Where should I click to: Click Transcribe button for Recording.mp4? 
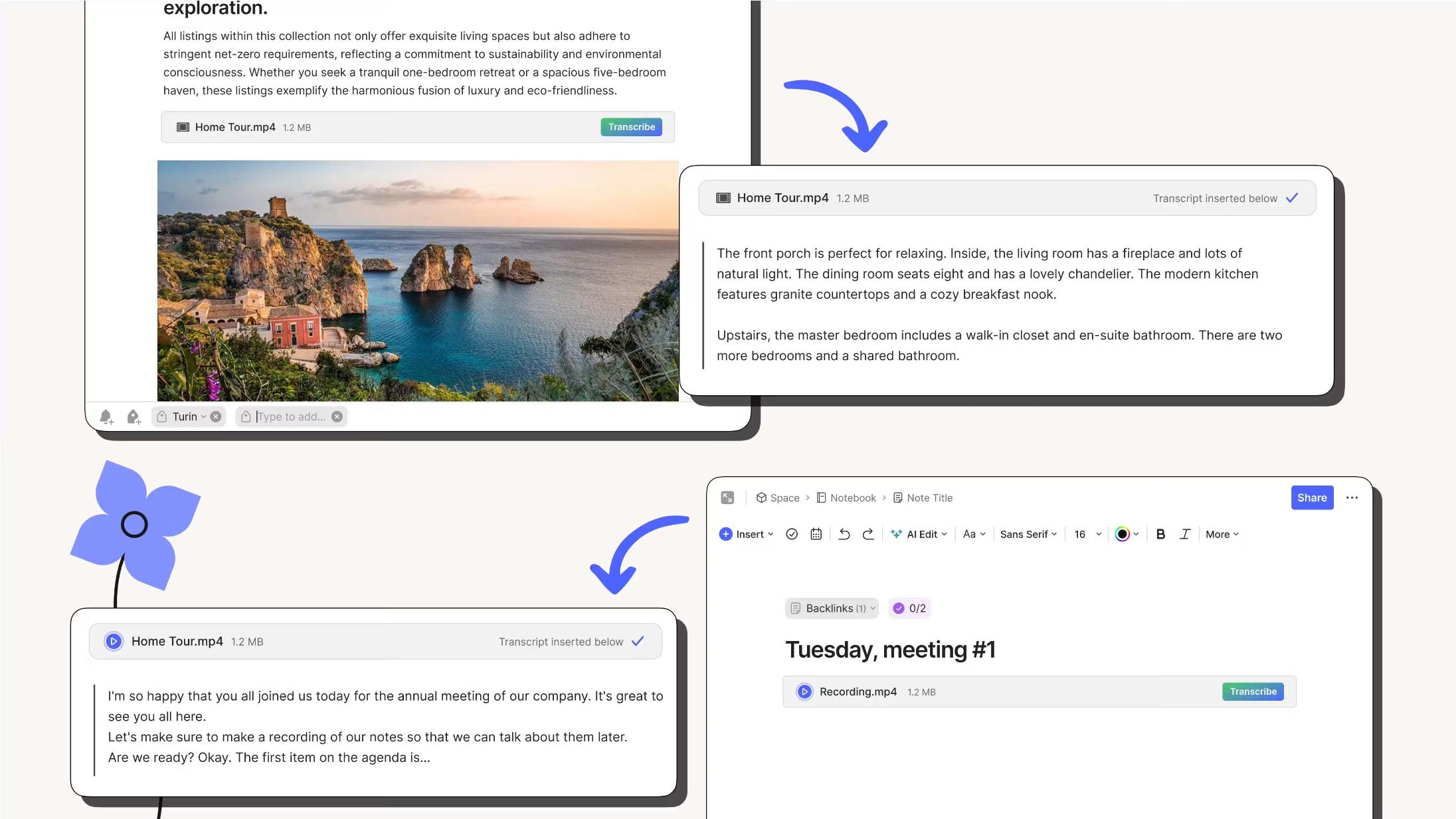1253,691
